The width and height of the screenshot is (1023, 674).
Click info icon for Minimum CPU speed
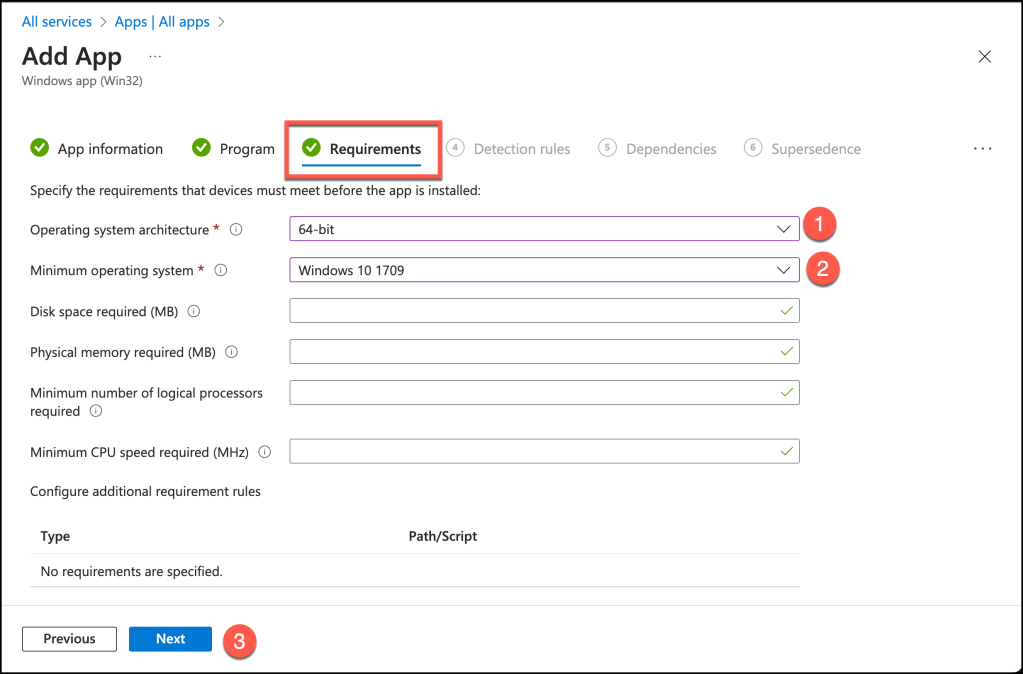(x=265, y=452)
